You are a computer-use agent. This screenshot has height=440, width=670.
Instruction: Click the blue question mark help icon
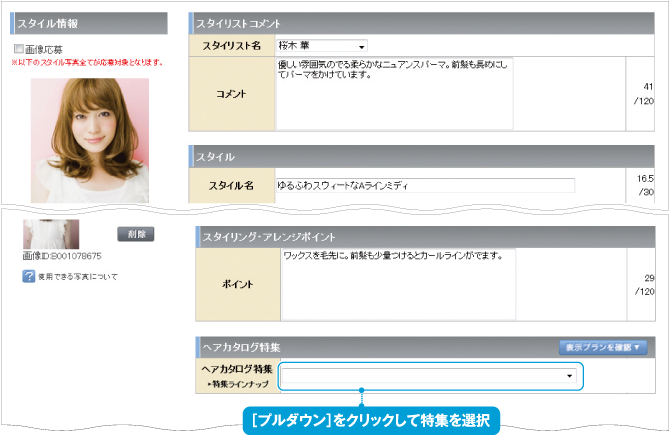pyautogui.click(x=30, y=277)
